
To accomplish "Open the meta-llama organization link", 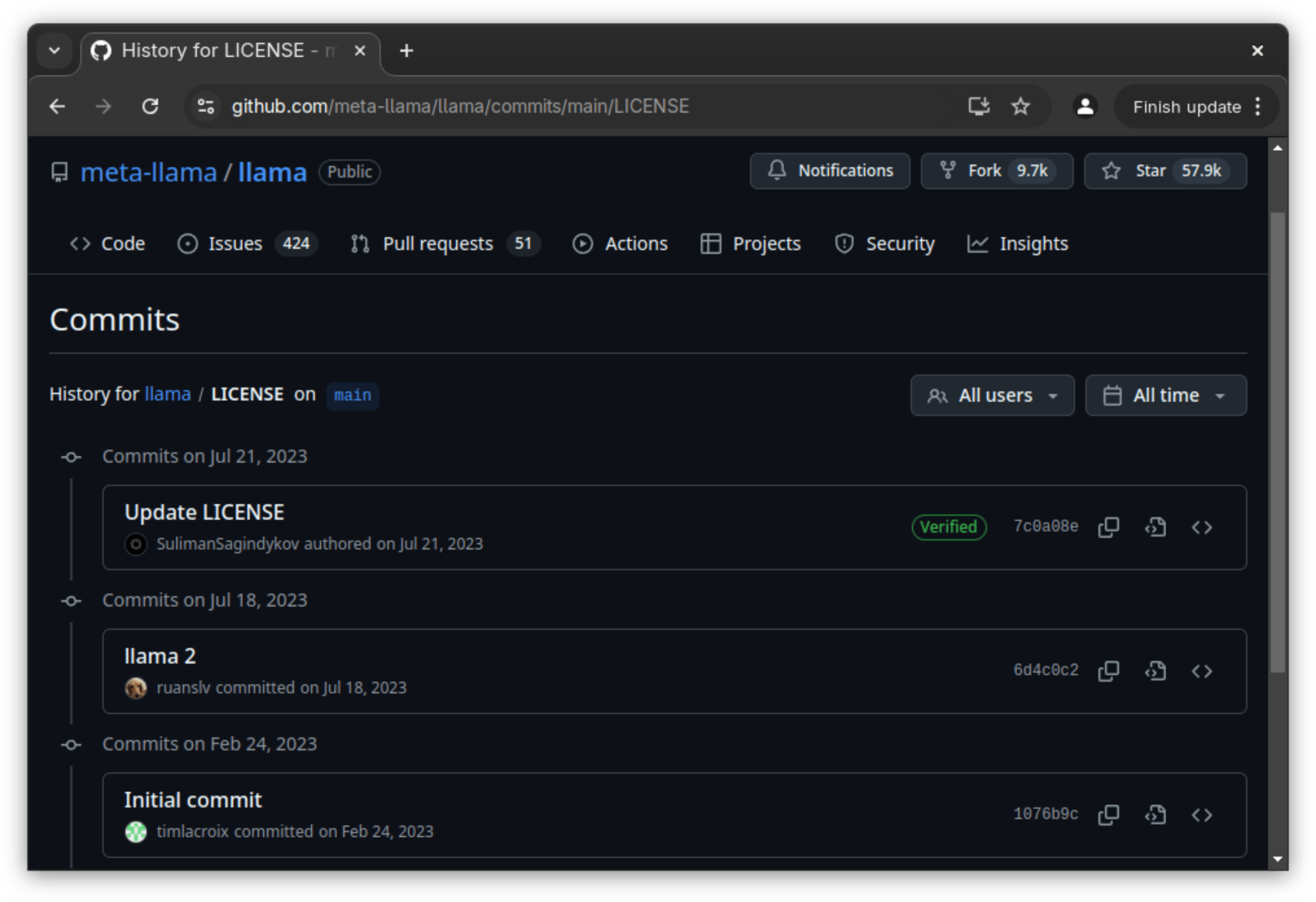I will (x=149, y=172).
